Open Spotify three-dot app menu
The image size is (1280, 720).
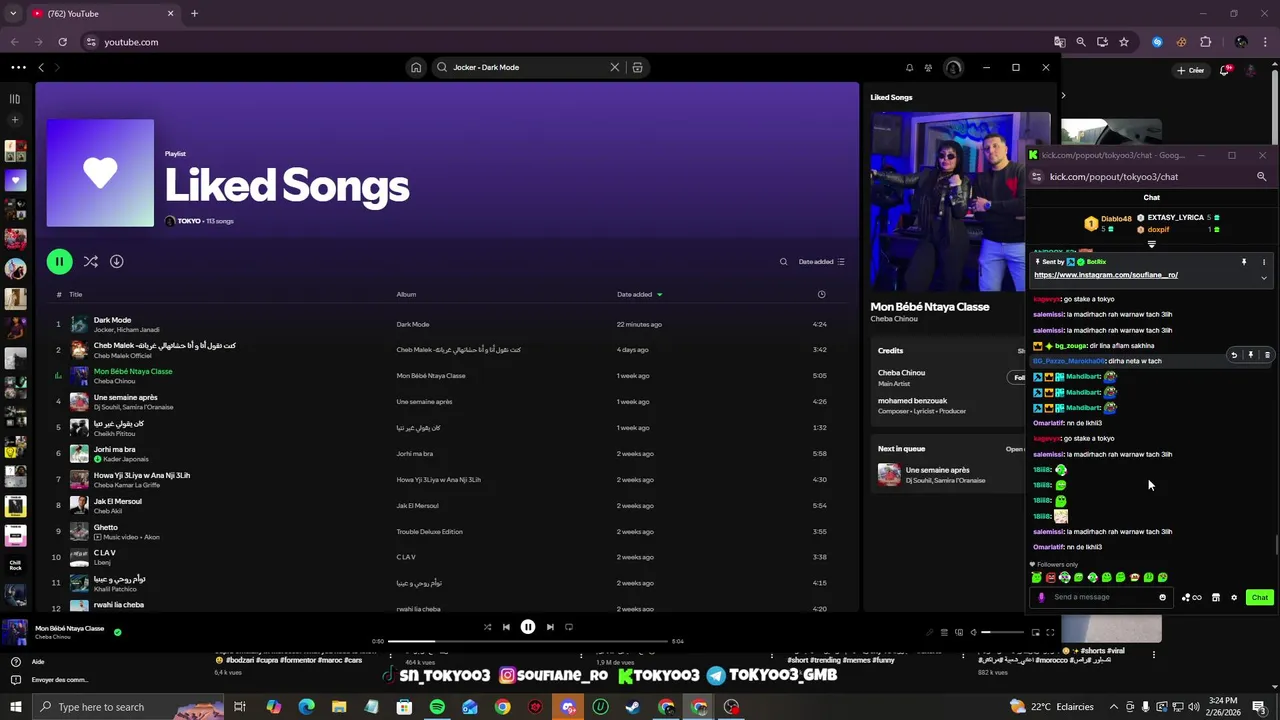(x=18, y=67)
